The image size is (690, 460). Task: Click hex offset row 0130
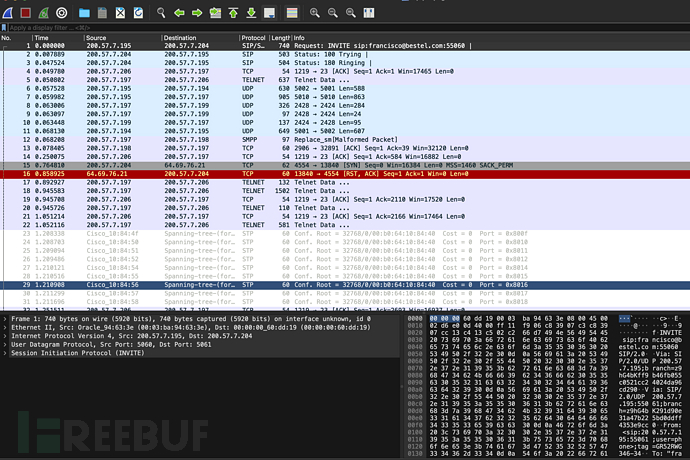coord(415,453)
